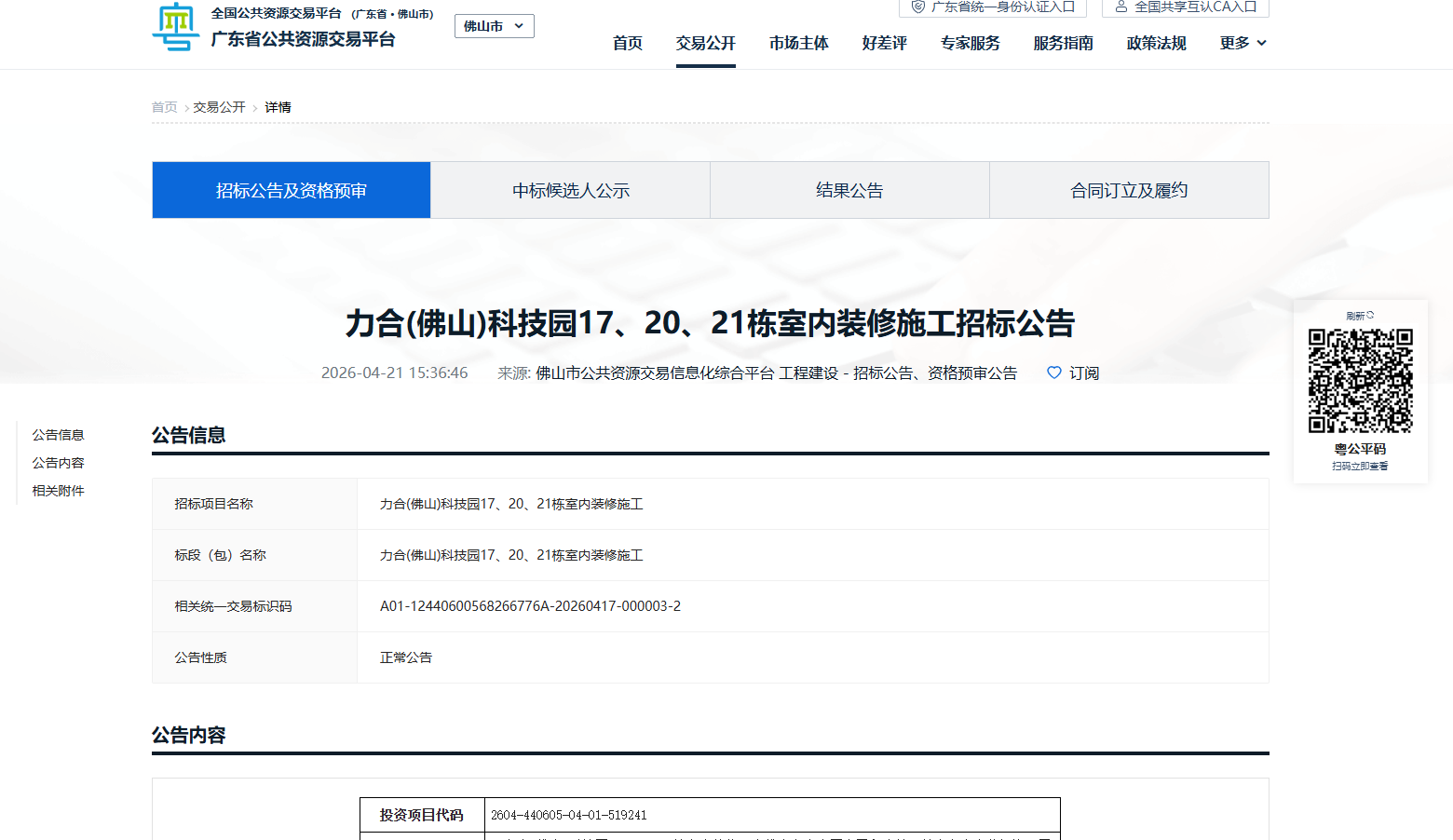Scan-preview by clicking the 粤公平码 QR code
The image size is (1453, 840).
pos(1361,380)
